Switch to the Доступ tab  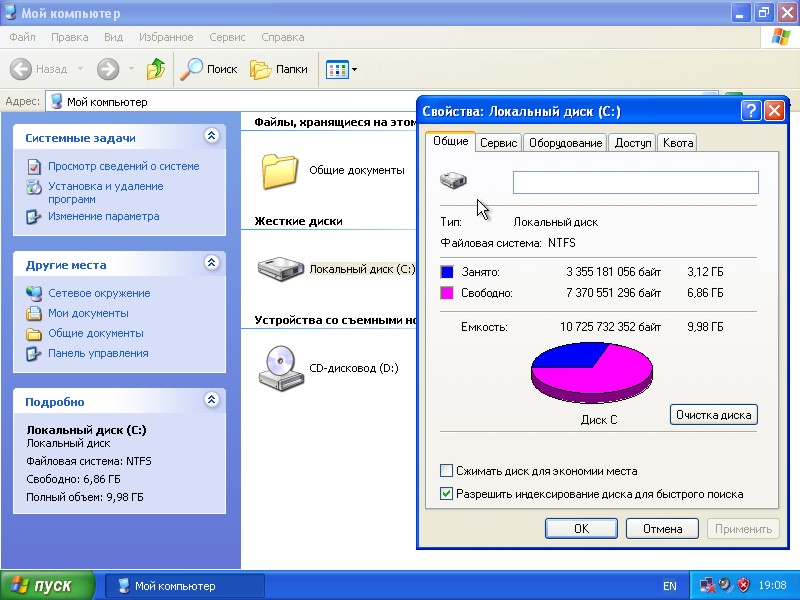coord(633,143)
